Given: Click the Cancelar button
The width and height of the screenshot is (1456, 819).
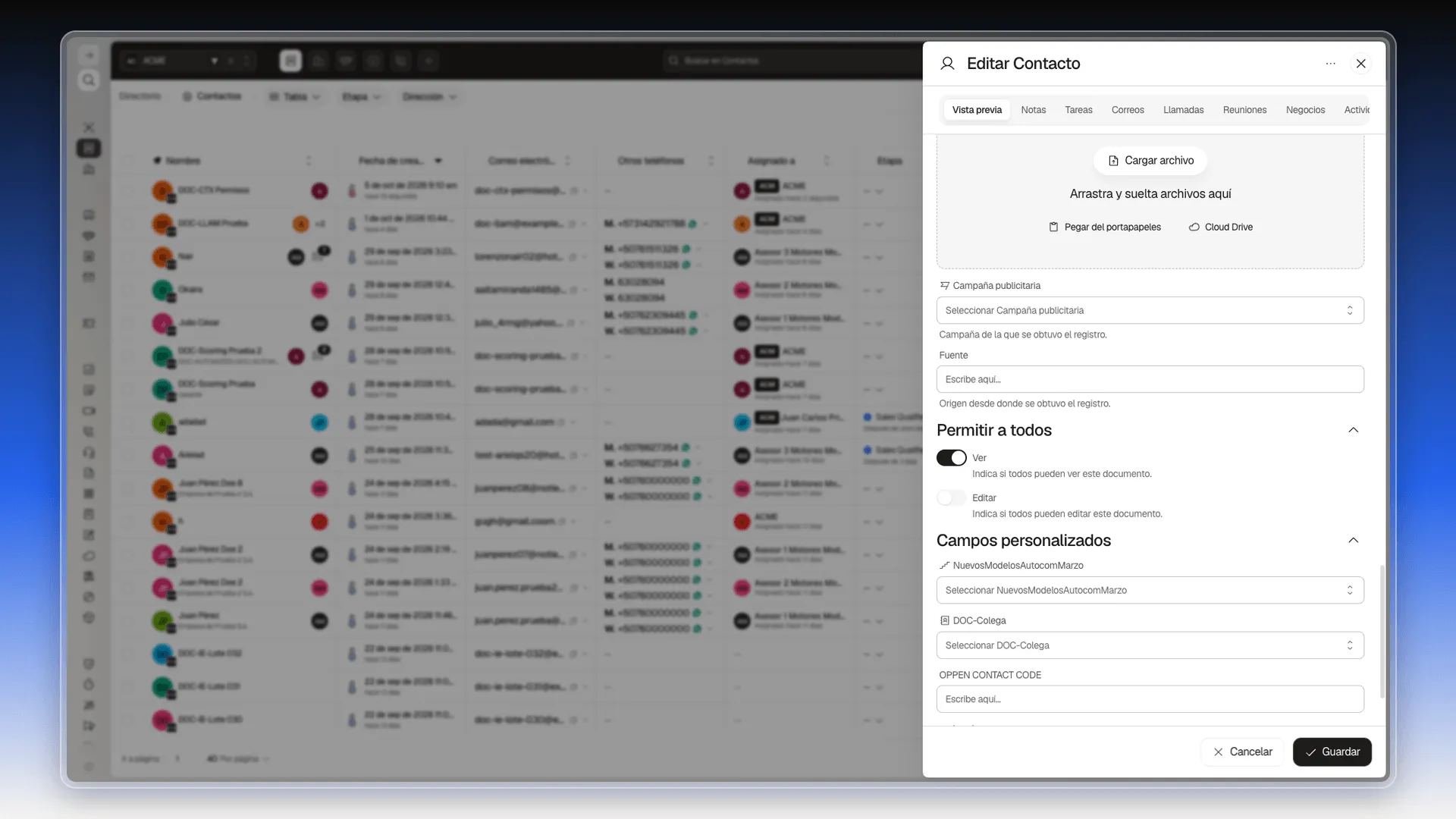Looking at the screenshot, I should [1242, 752].
